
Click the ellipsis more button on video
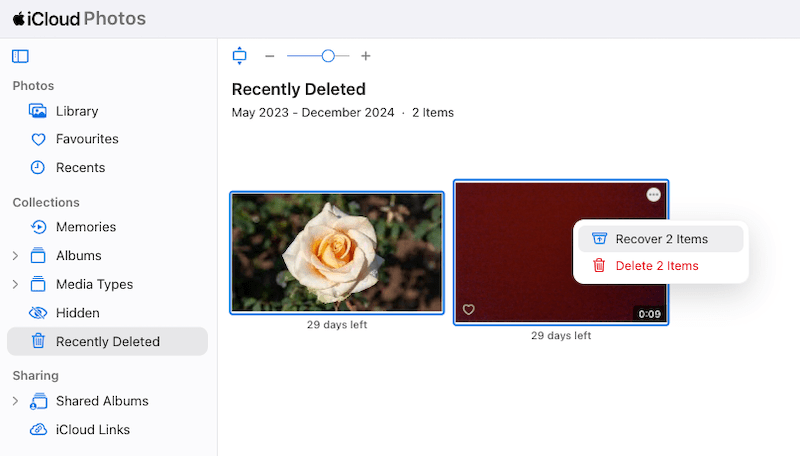pyautogui.click(x=653, y=195)
